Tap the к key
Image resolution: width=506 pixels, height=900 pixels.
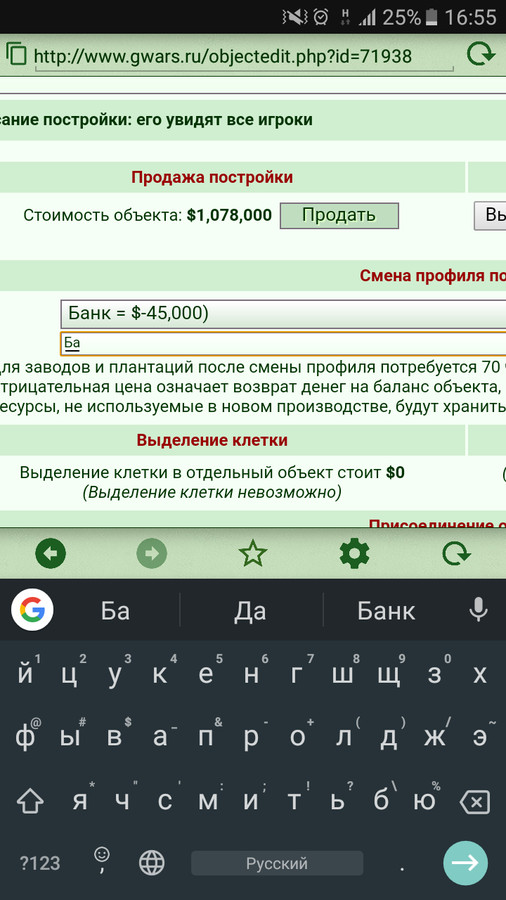[160, 674]
